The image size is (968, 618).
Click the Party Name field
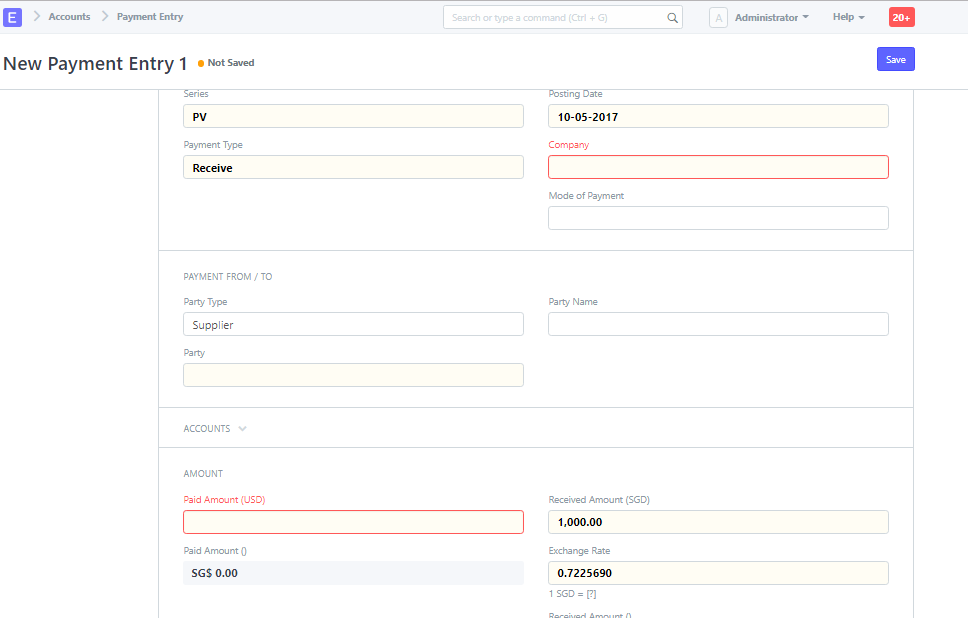[x=718, y=324]
